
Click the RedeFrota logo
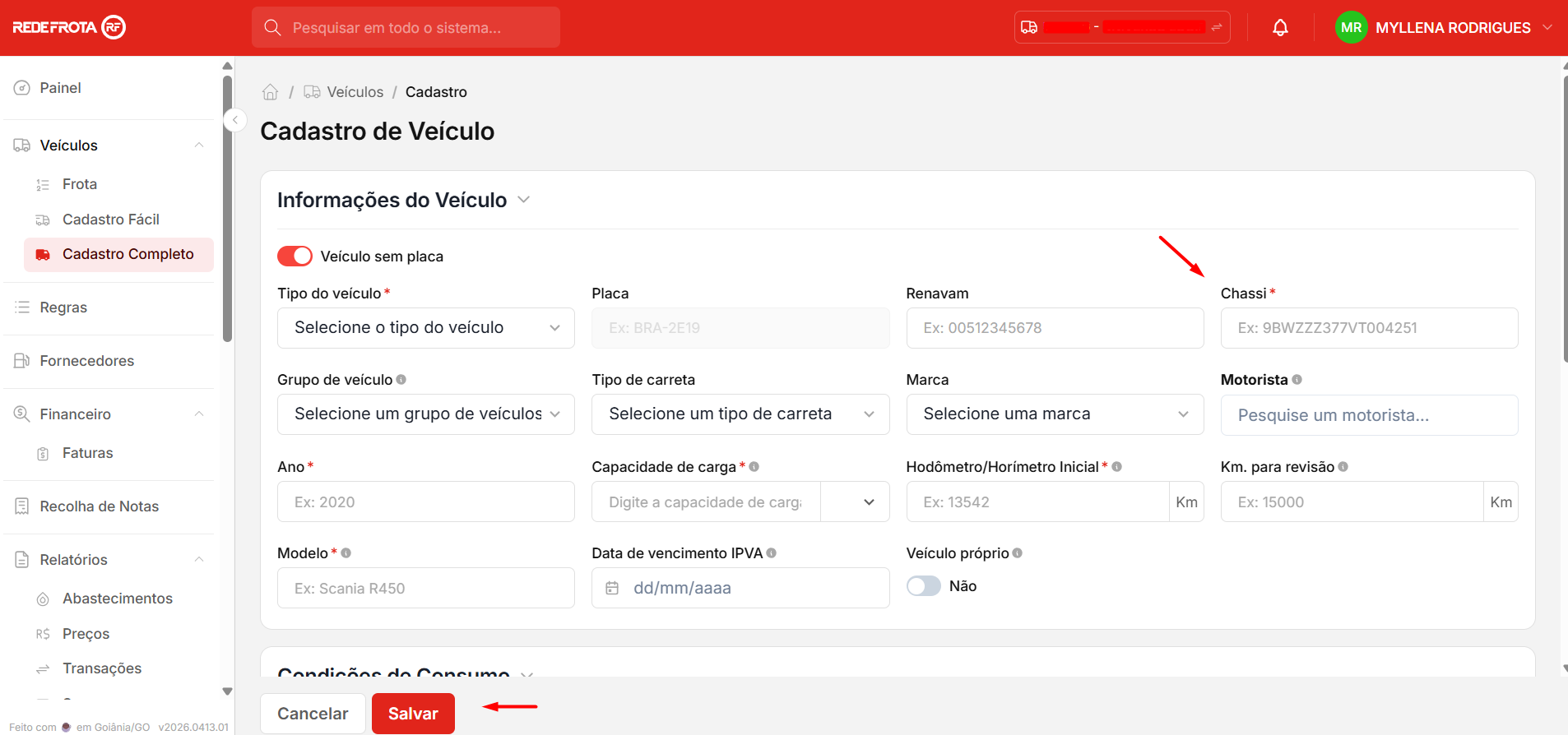[x=69, y=27]
